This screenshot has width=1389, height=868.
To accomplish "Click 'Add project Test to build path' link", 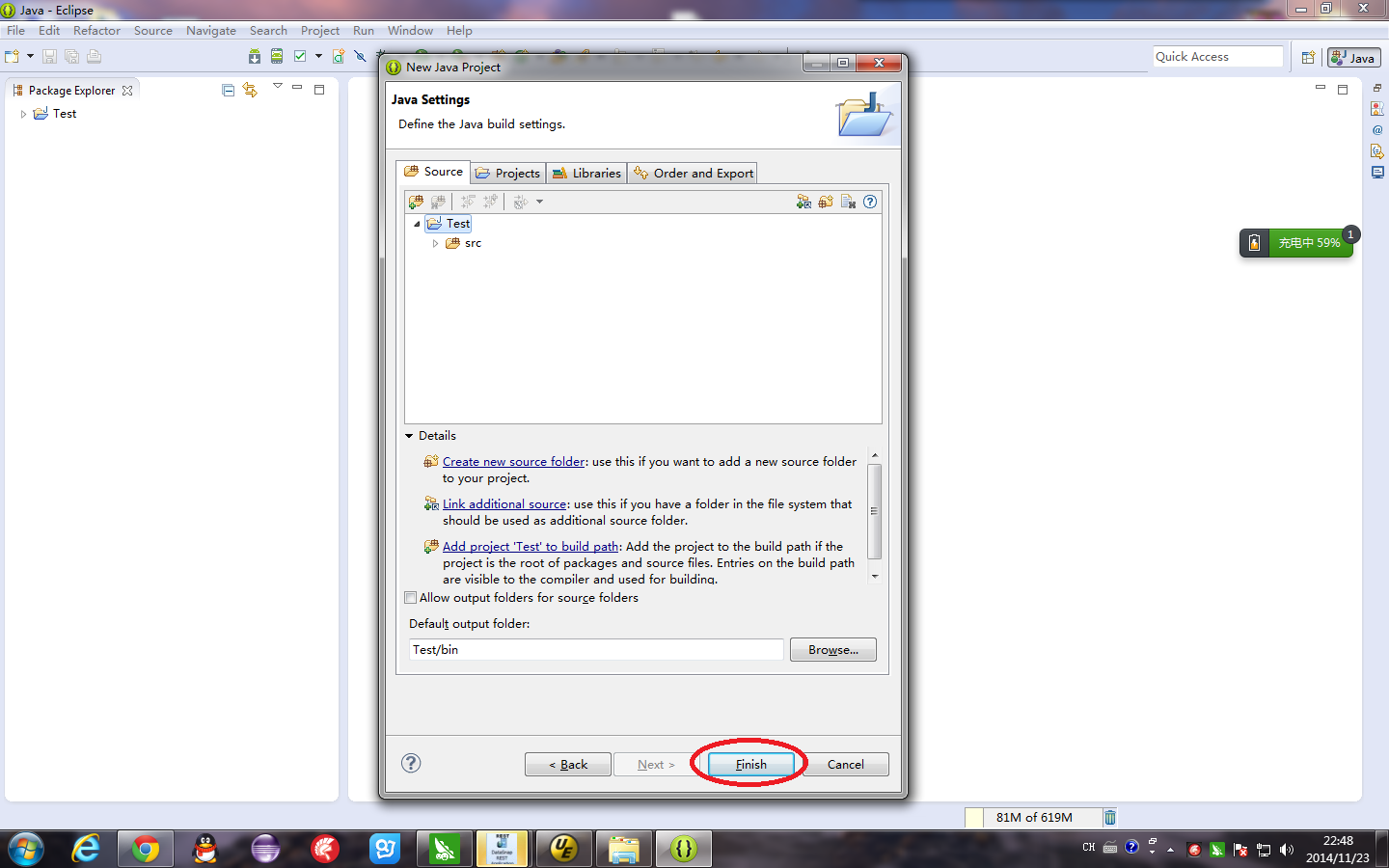I will [531, 547].
